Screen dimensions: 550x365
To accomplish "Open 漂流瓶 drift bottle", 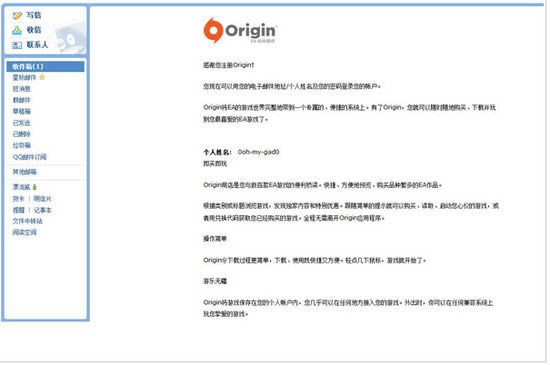I will coord(21,187).
